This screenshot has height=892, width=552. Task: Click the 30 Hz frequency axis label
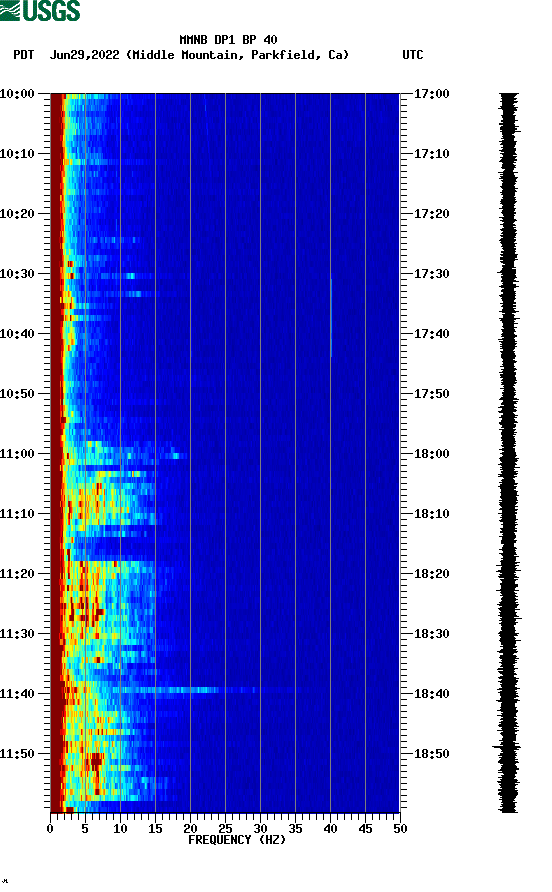260,828
